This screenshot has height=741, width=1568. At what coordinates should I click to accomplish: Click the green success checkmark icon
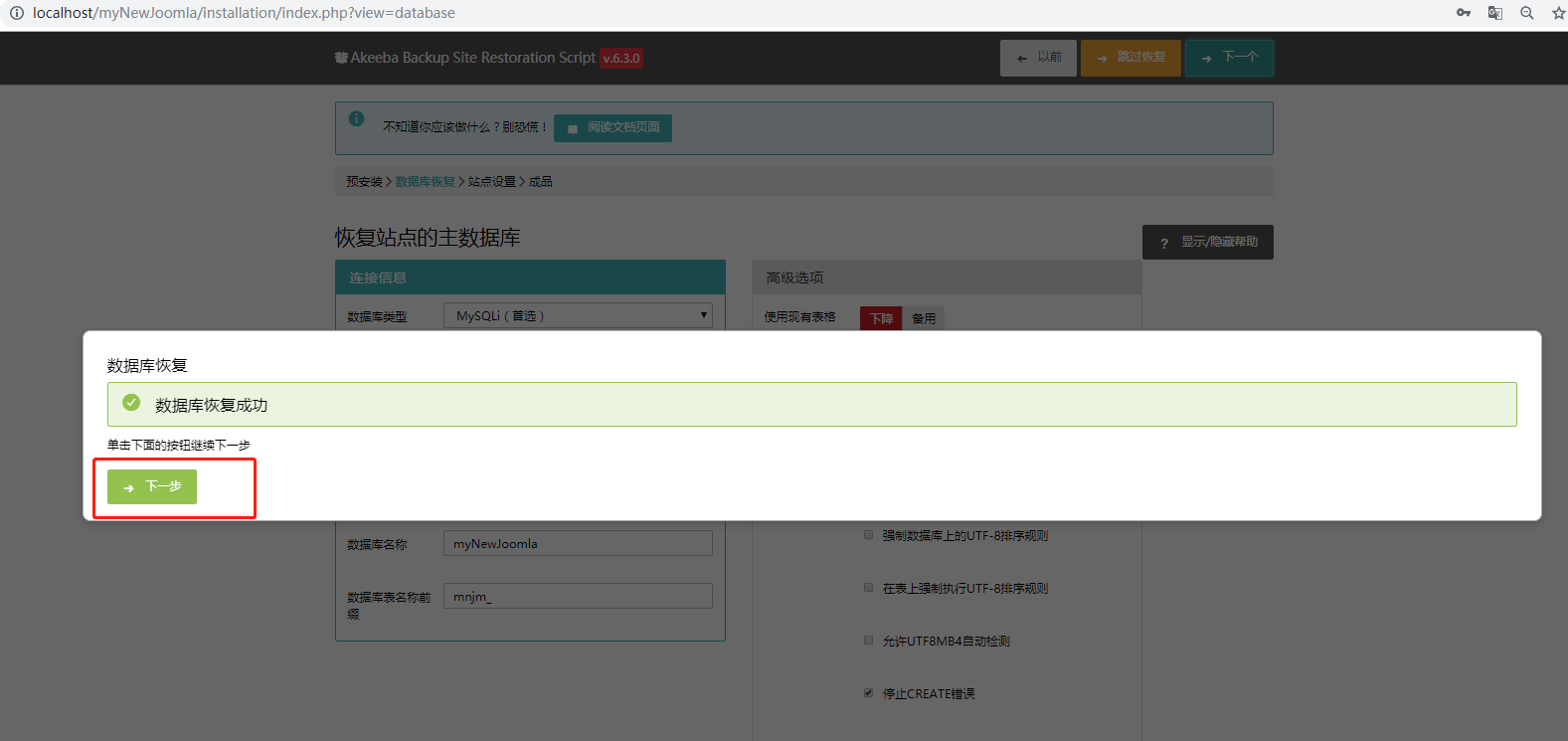tap(131, 403)
